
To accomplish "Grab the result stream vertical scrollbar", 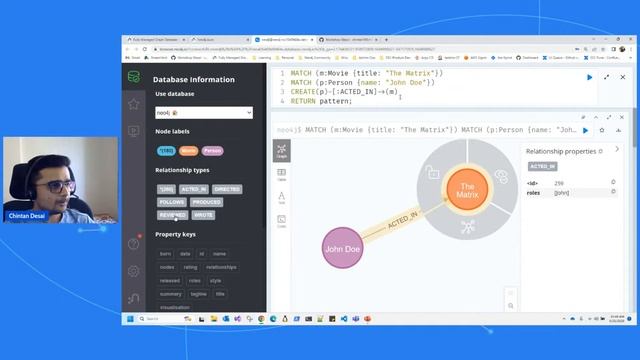I will (x=634, y=127).
